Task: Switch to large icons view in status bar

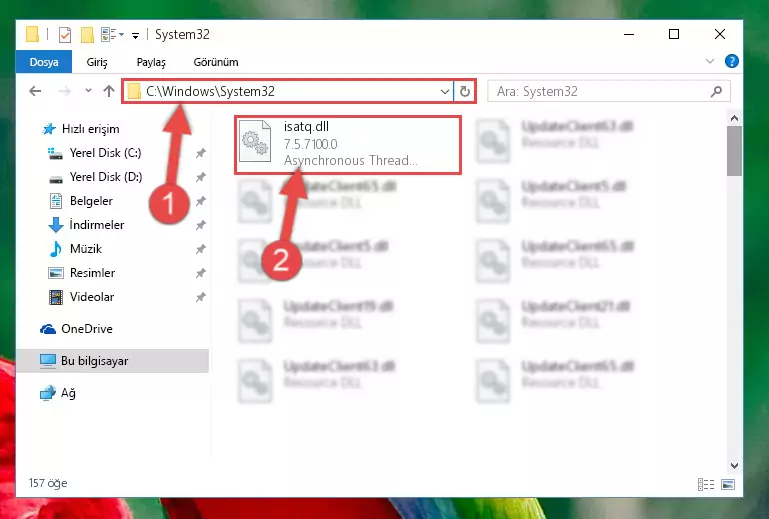Action: coord(728,485)
